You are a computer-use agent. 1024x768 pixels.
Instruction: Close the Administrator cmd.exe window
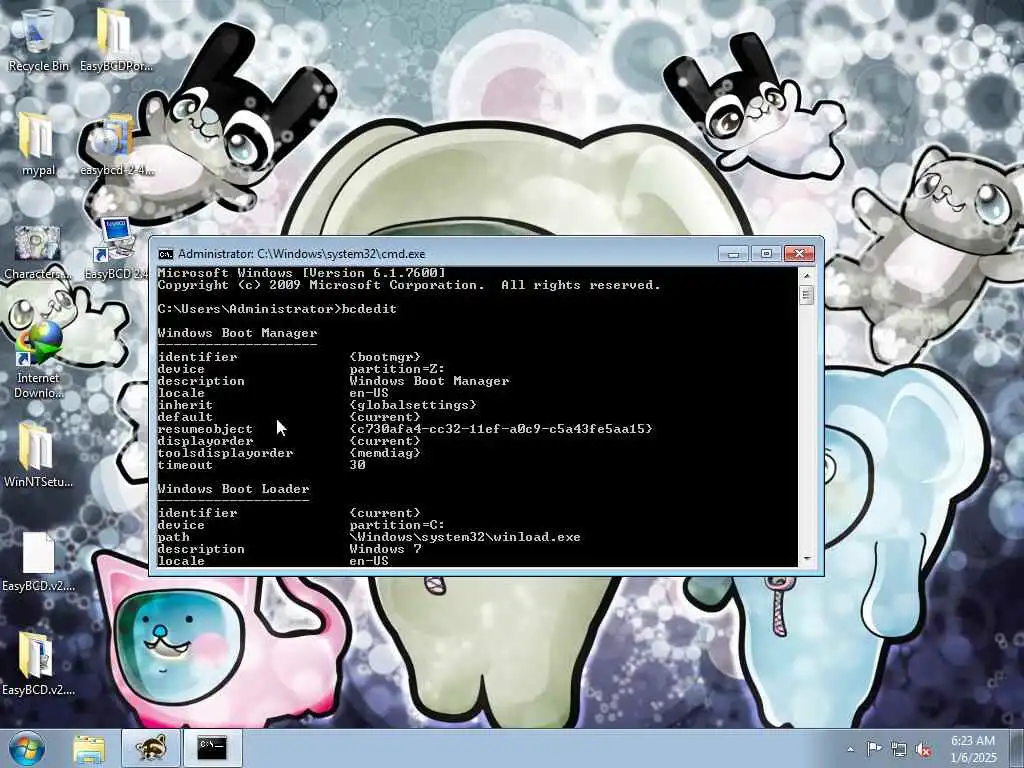point(799,253)
